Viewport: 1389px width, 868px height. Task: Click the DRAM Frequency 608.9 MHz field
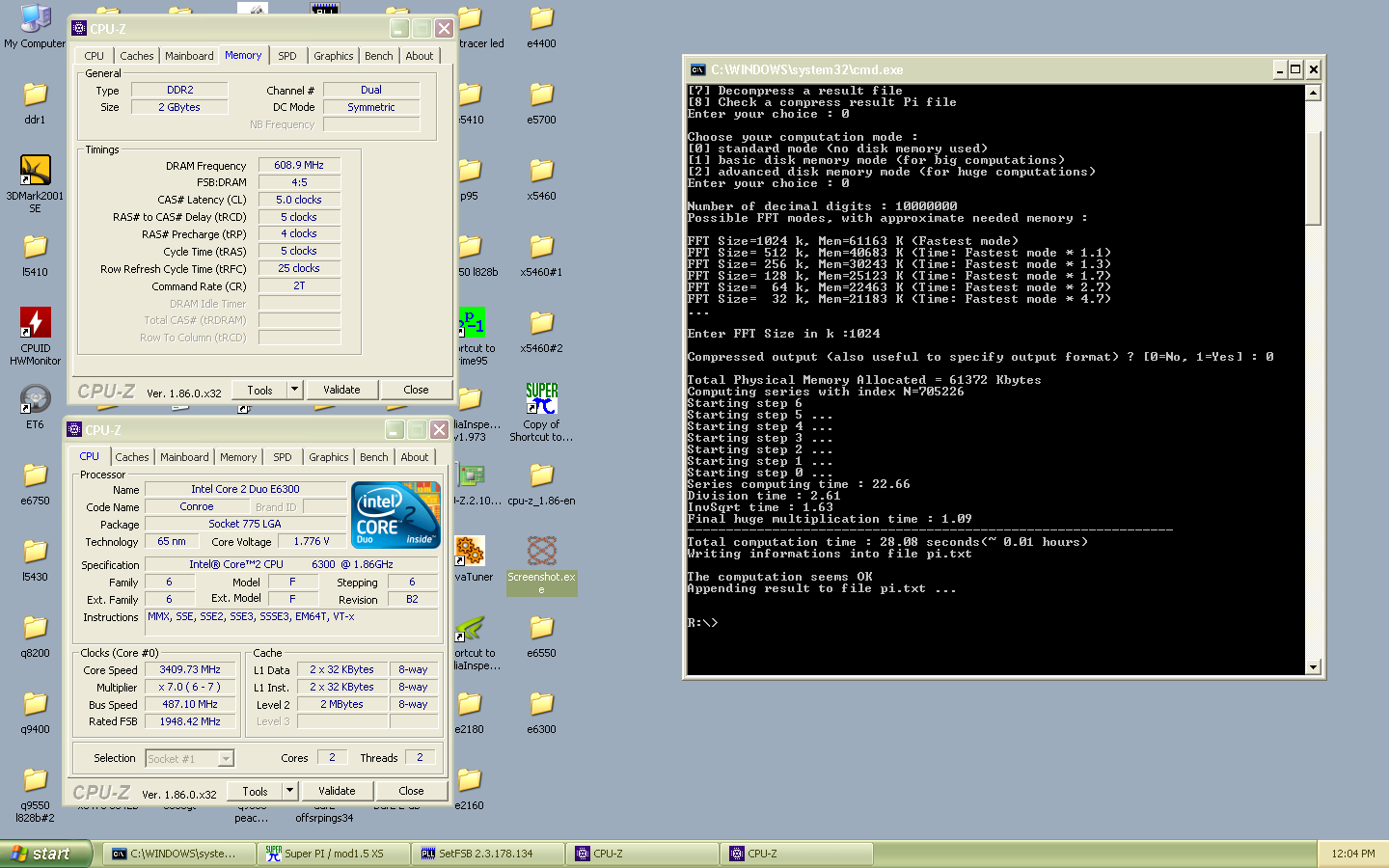pyautogui.click(x=299, y=165)
